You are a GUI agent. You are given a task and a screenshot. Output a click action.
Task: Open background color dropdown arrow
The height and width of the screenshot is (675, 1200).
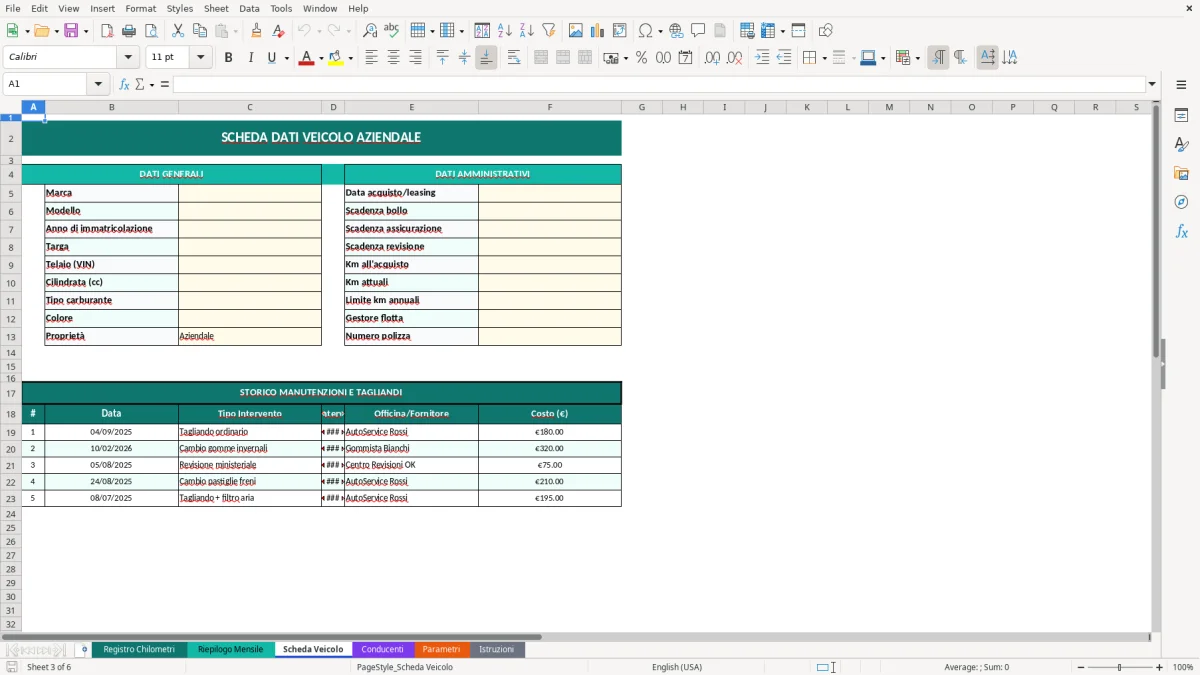[350, 58]
